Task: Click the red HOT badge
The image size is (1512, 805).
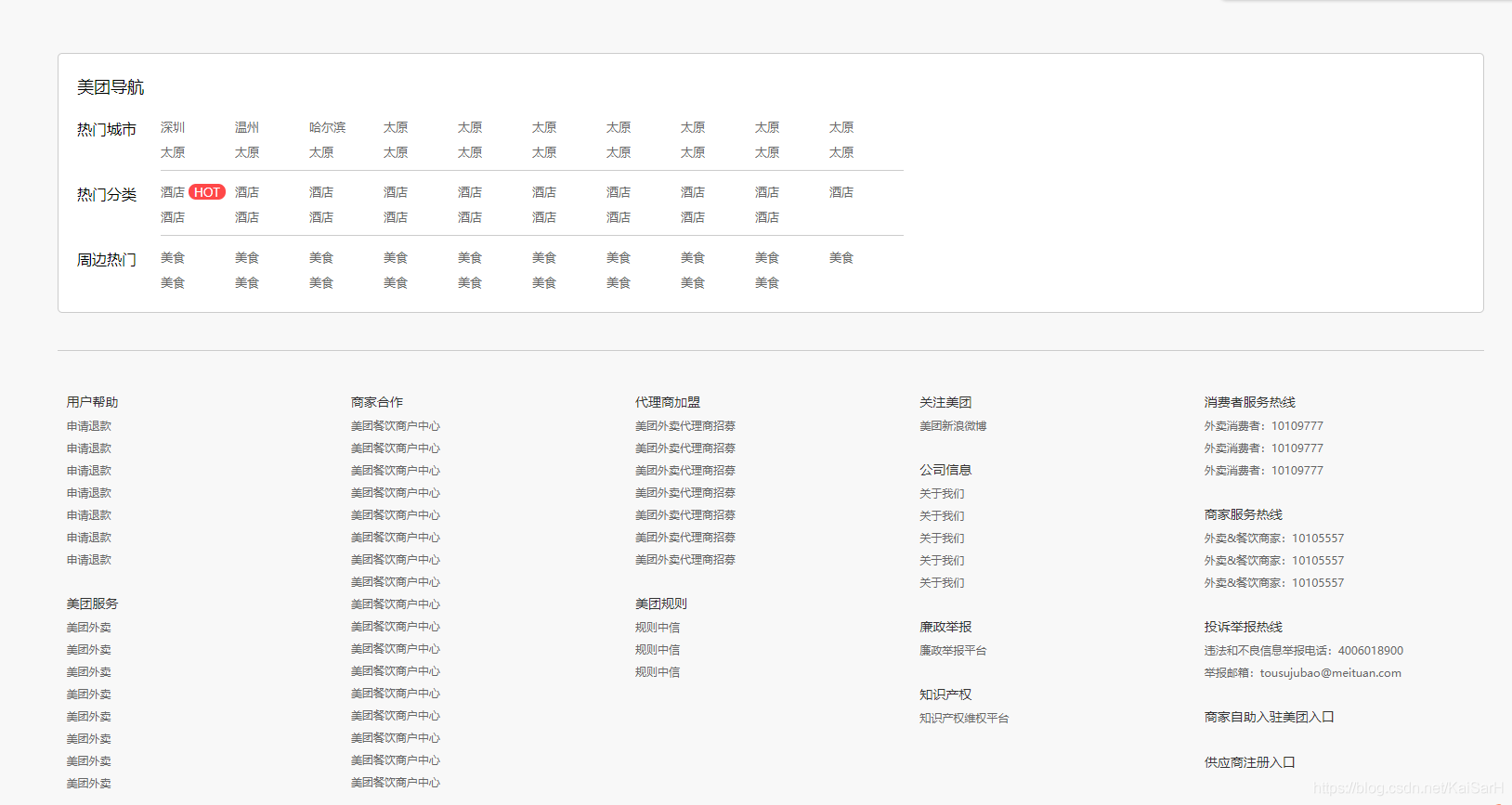Action: [x=207, y=192]
